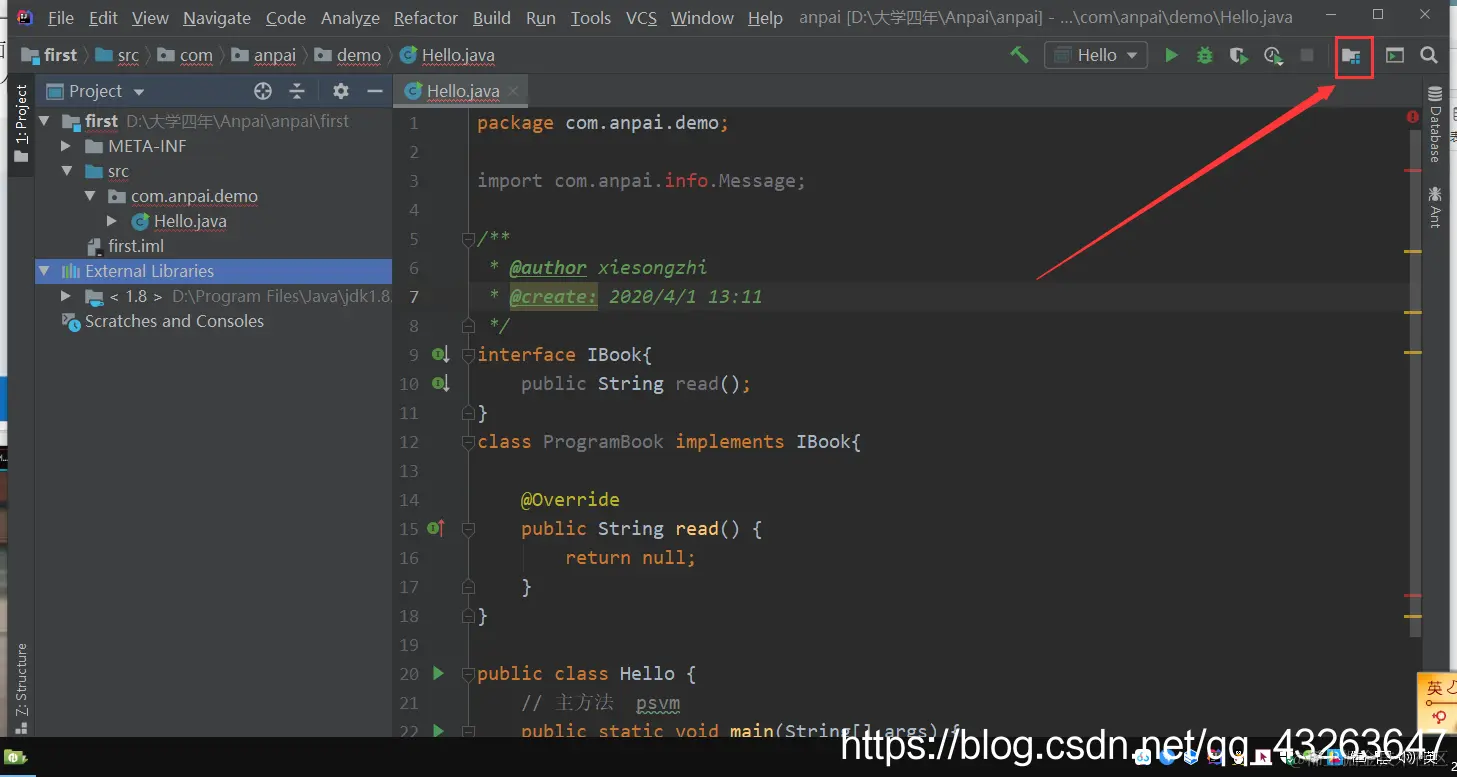Click the ProgramBook class name on line 12
This screenshot has width=1457, height=777.
603,441
